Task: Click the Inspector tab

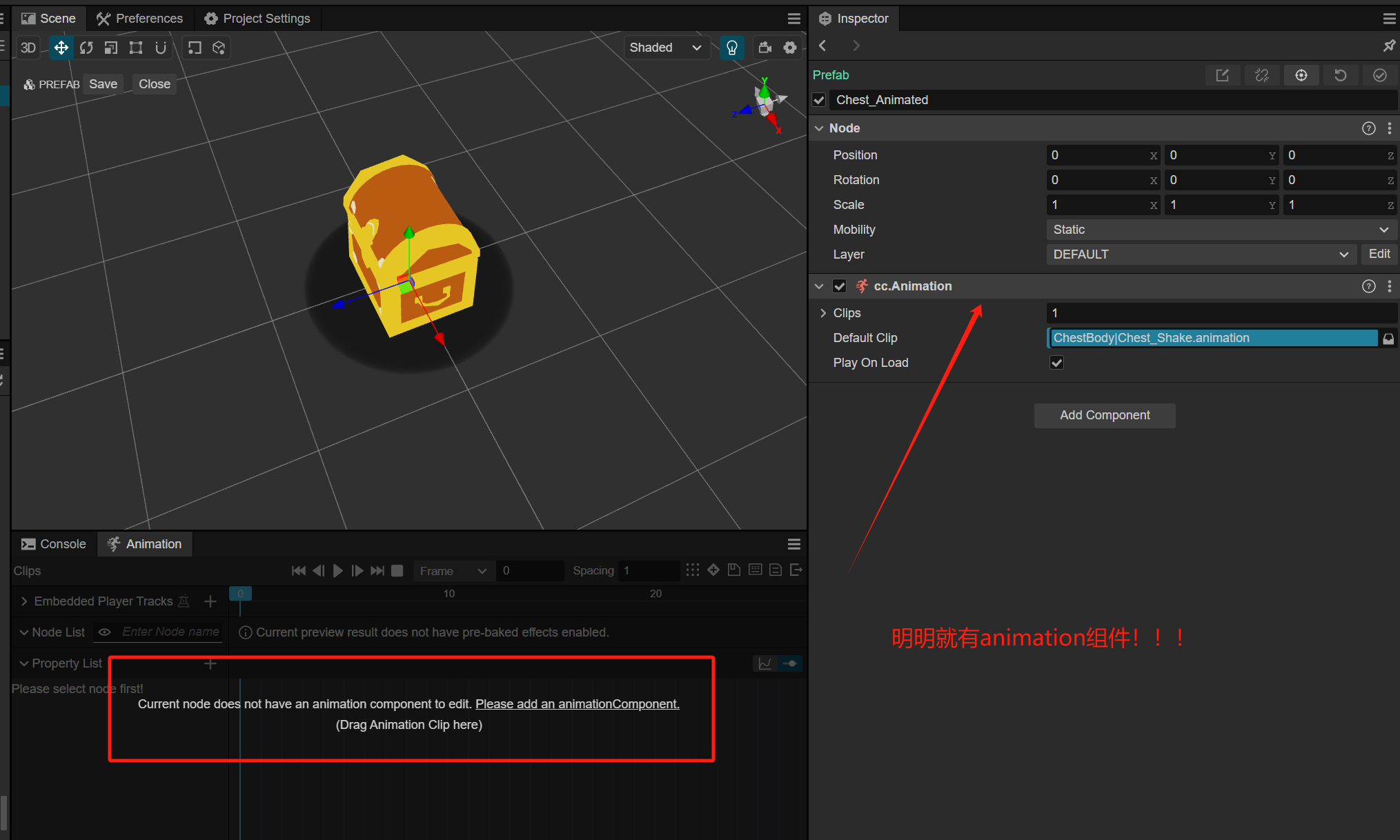Action: pyautogui.click(x=854, y=19)
